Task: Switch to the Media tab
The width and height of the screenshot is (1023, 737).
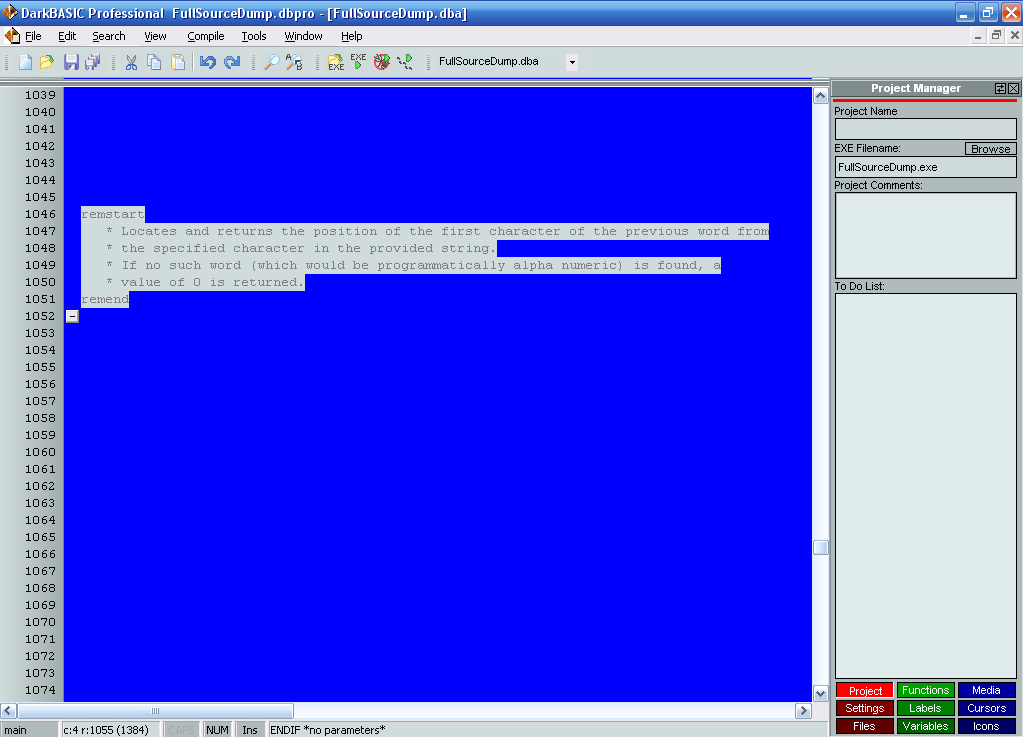Action: pyautogui.click(x=986, y=690)
